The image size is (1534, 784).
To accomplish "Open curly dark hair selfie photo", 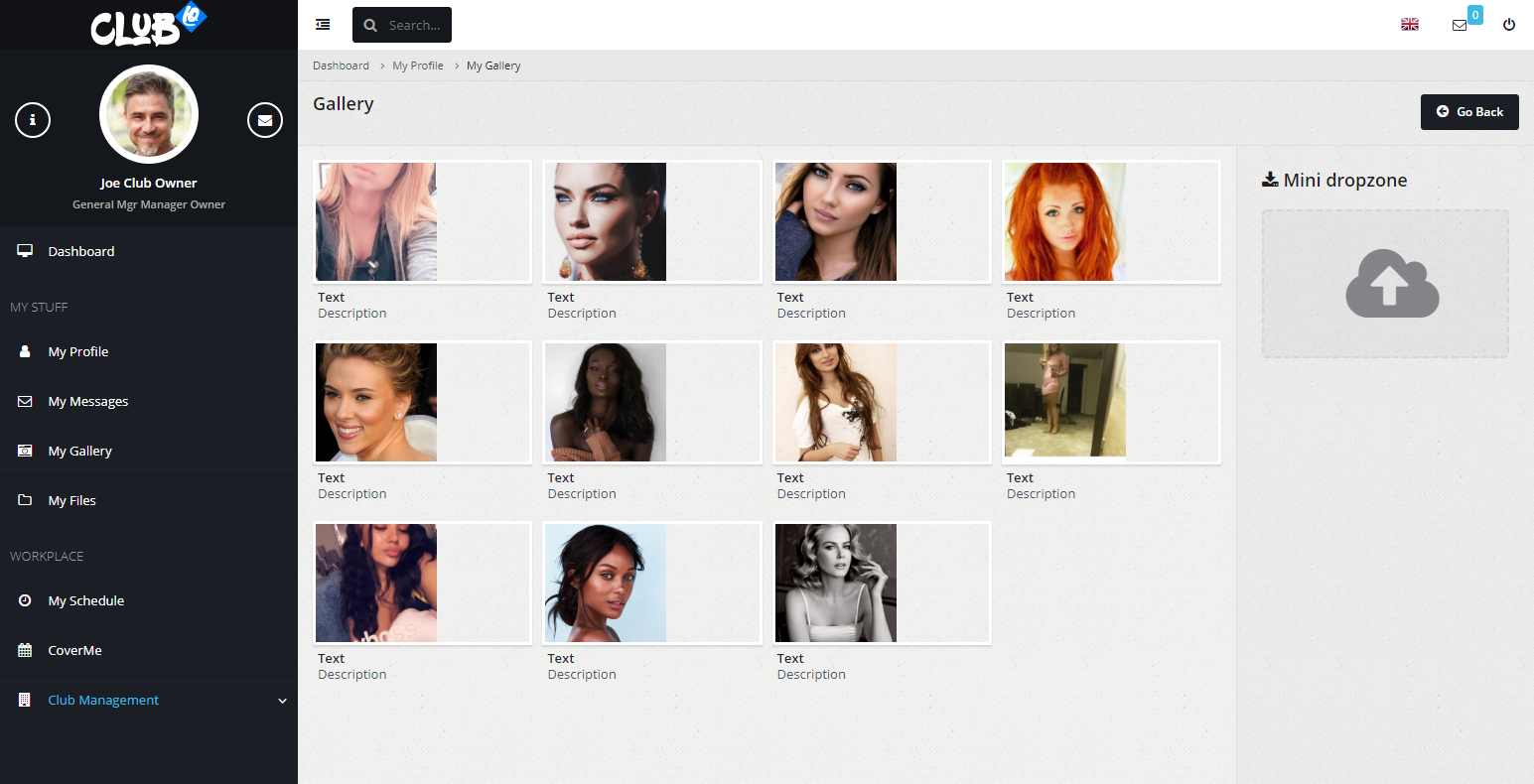I will (x=376, y=584).
